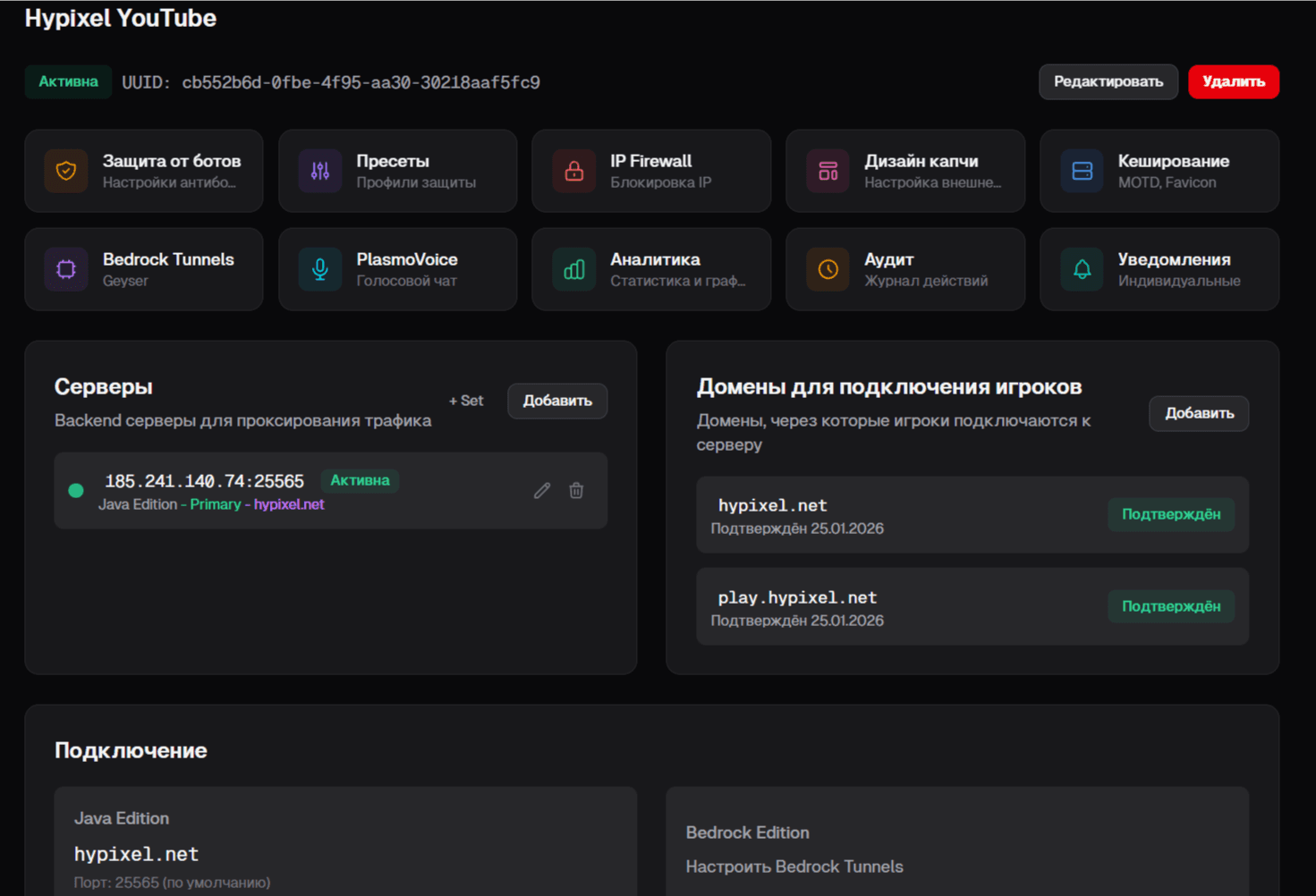Click the Backend серверы description text
Viewport: 1316px width, 896px height.
[x=242, y=420]
